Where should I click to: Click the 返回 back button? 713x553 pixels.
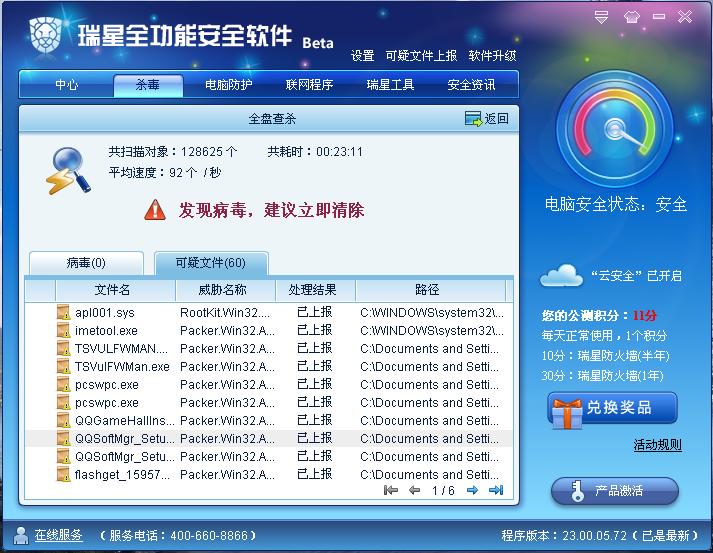[x=487, y=119]
